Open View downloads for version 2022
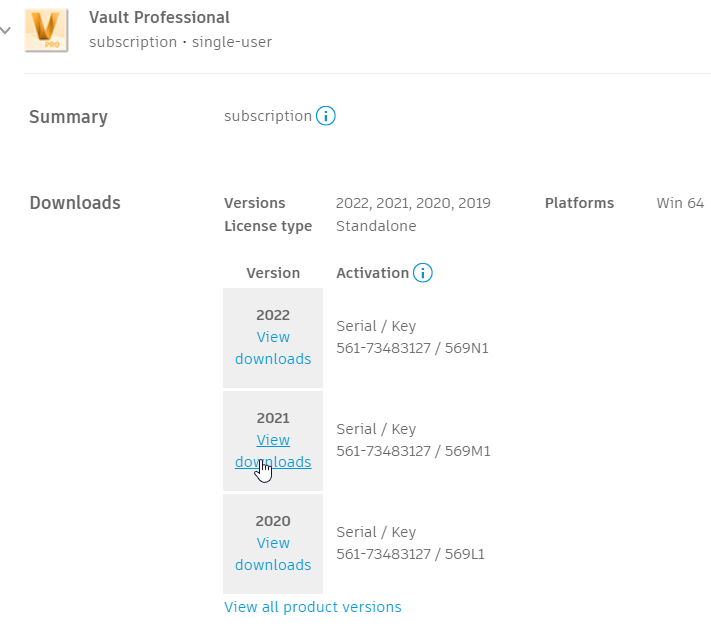The image size is (711, 640). (x=273, y=348)
